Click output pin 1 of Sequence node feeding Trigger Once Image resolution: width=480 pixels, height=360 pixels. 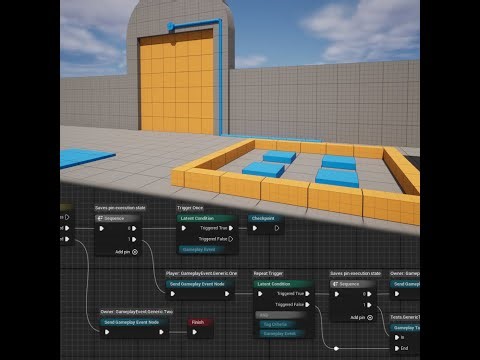(134, 239)
